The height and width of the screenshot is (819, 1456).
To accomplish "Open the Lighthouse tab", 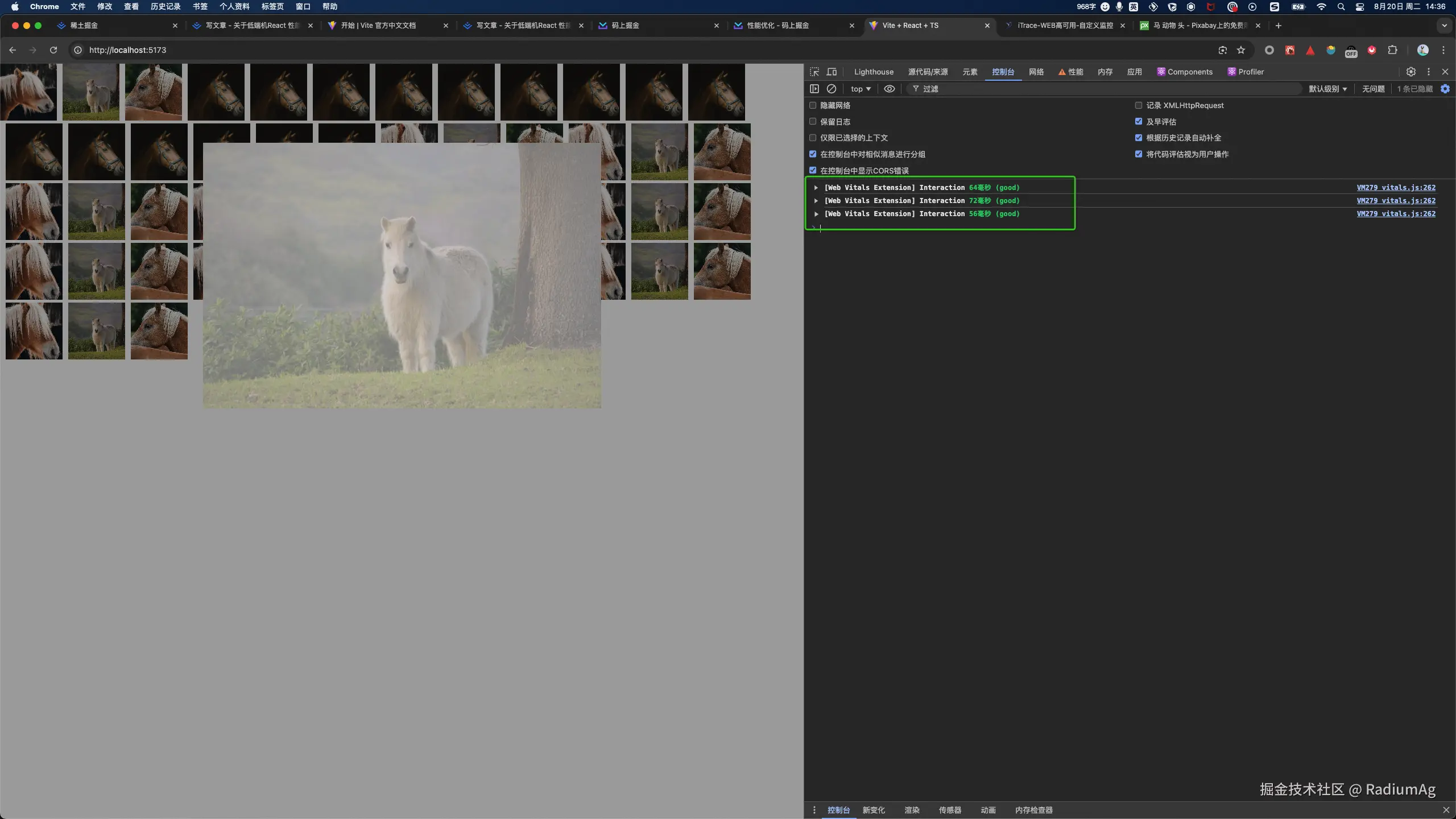I will point(874,72).
